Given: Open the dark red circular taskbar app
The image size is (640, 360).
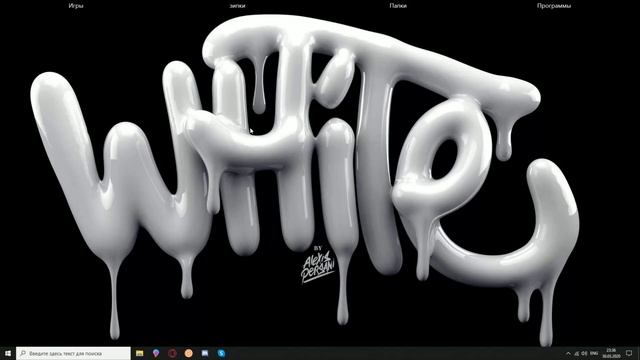Looking at the screenshot, I should 172,353.
